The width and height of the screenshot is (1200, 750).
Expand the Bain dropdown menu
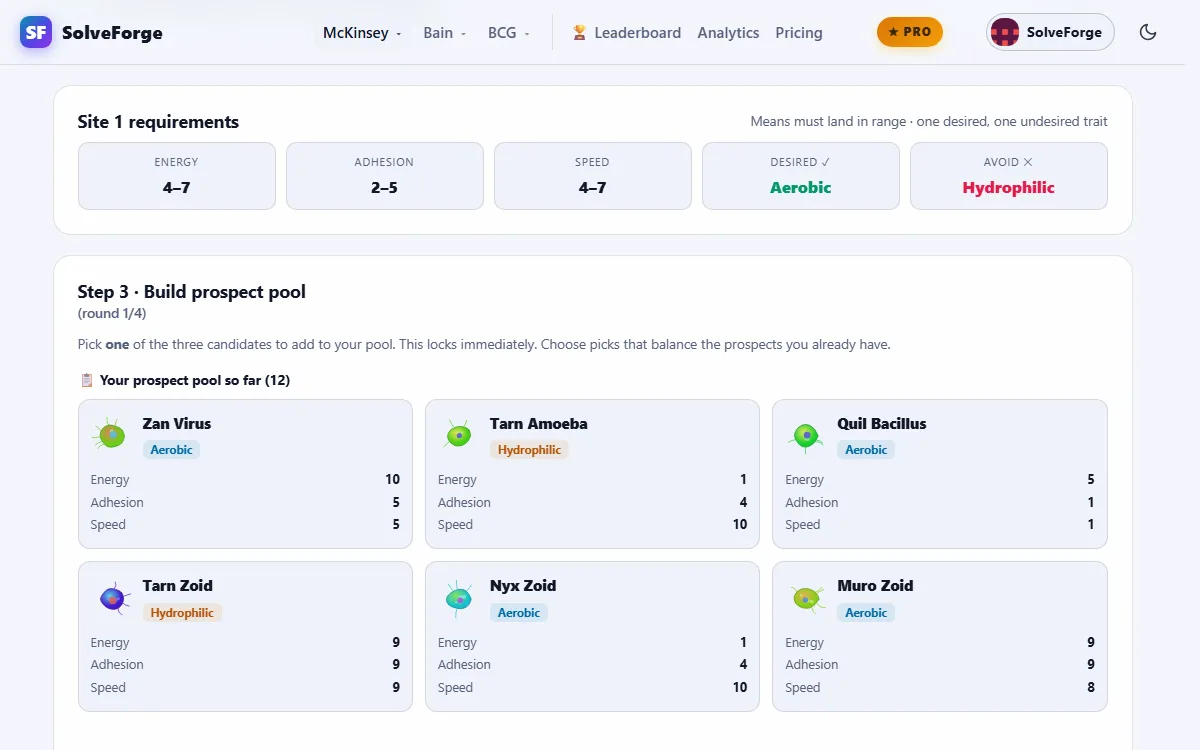pos(445,33)
